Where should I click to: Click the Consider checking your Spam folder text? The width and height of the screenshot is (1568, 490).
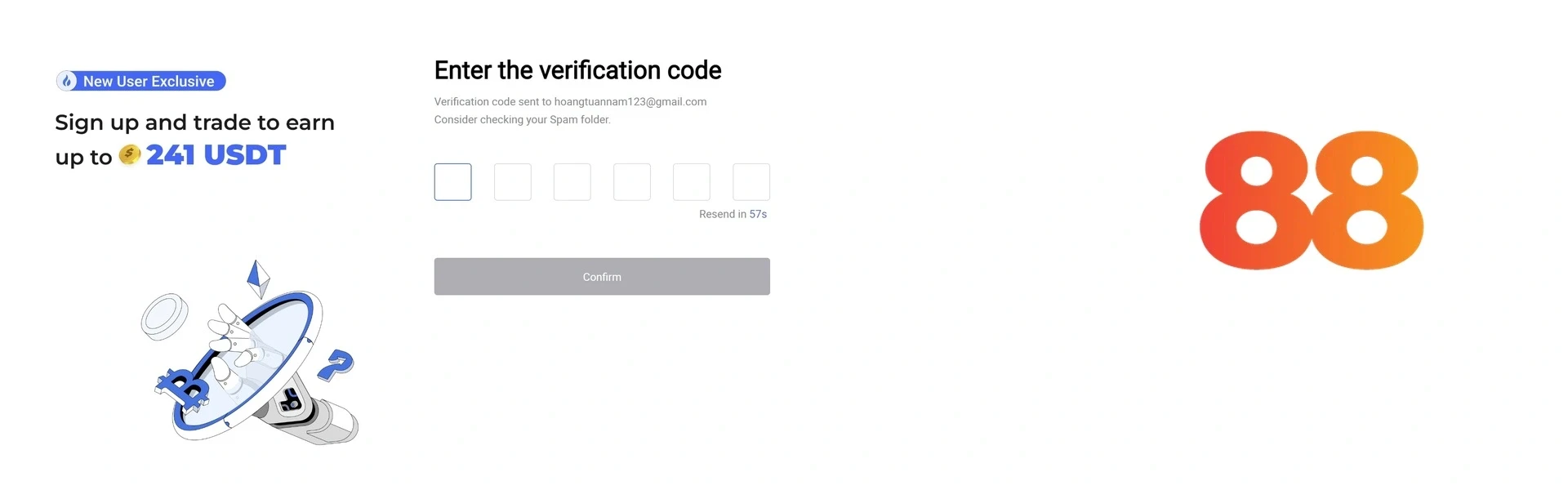pyautogui.click(x=522, y=119)
